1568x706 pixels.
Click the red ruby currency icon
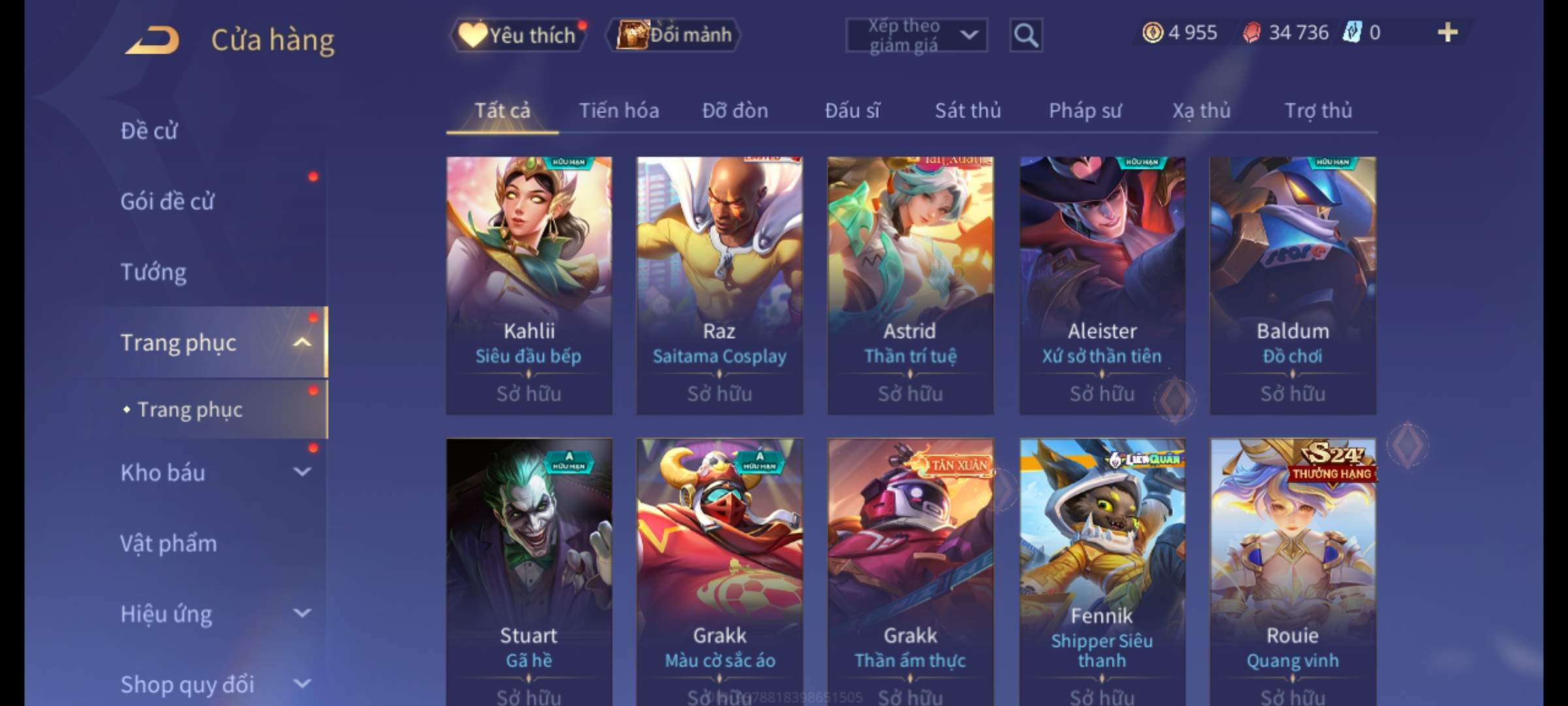(x=1251, y=32)
